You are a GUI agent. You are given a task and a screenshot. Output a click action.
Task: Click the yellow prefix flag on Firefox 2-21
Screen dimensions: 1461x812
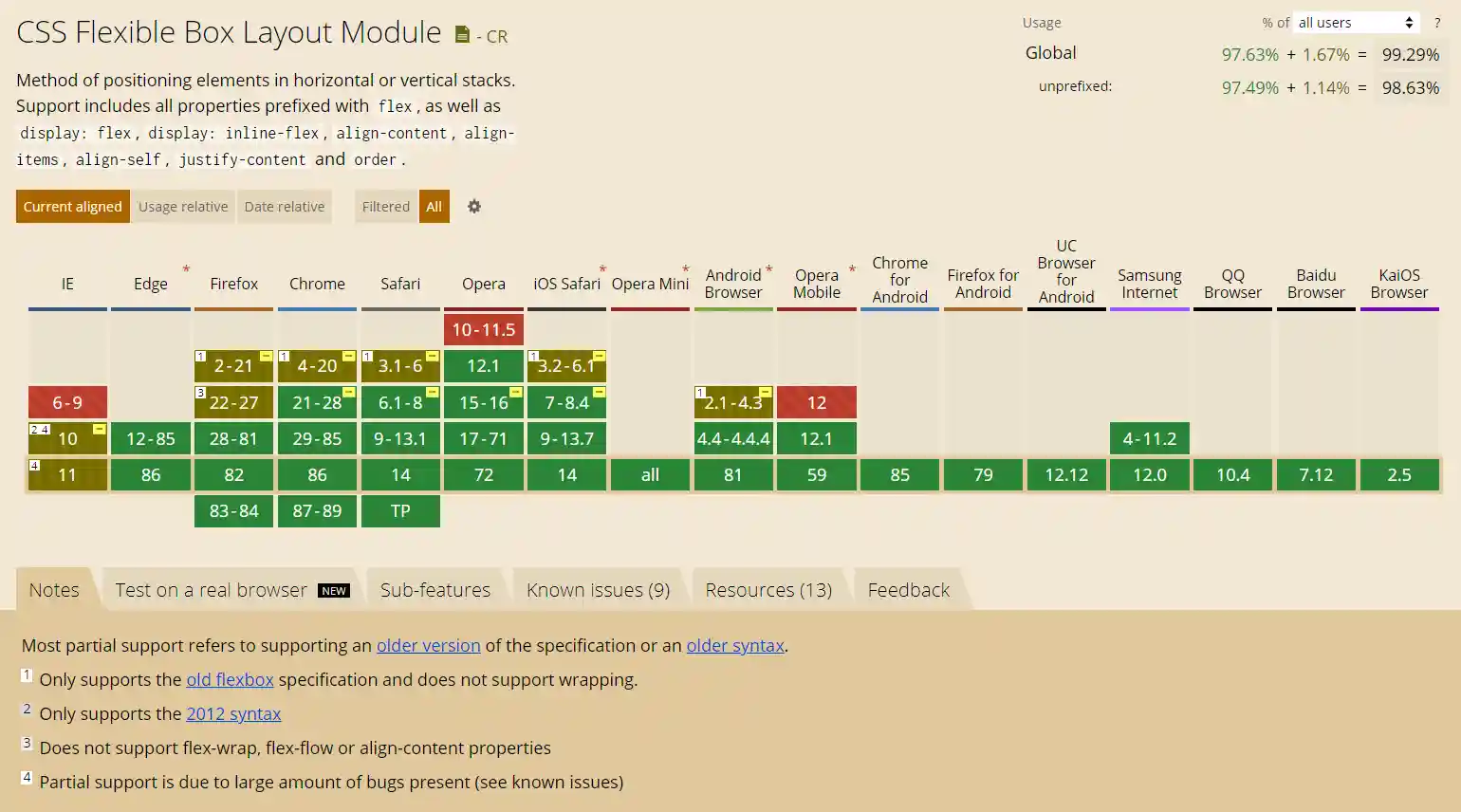point(266,357)
